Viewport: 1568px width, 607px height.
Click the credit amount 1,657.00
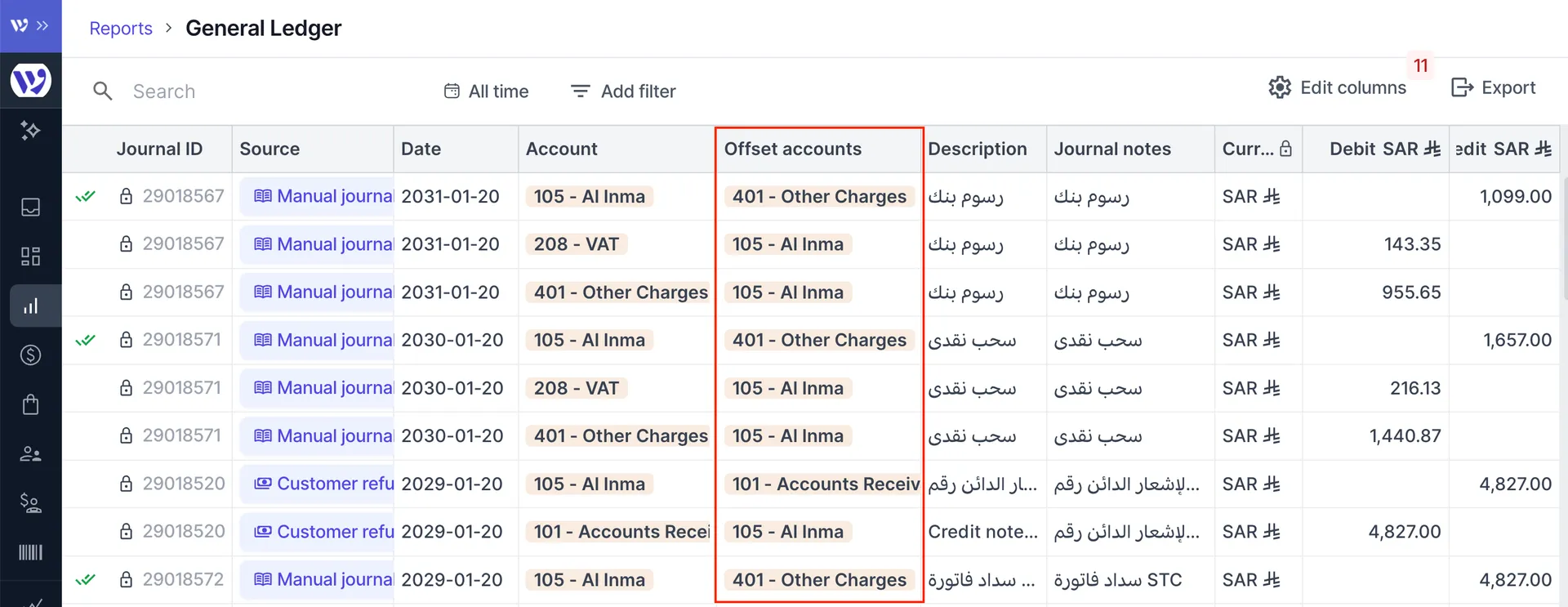point(1517,340)
